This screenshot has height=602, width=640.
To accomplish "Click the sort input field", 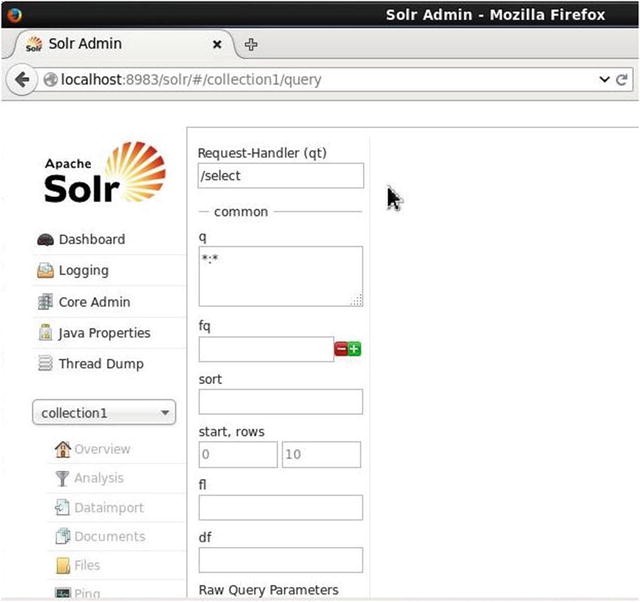I will pyautogui.click(x=280, y=402).
